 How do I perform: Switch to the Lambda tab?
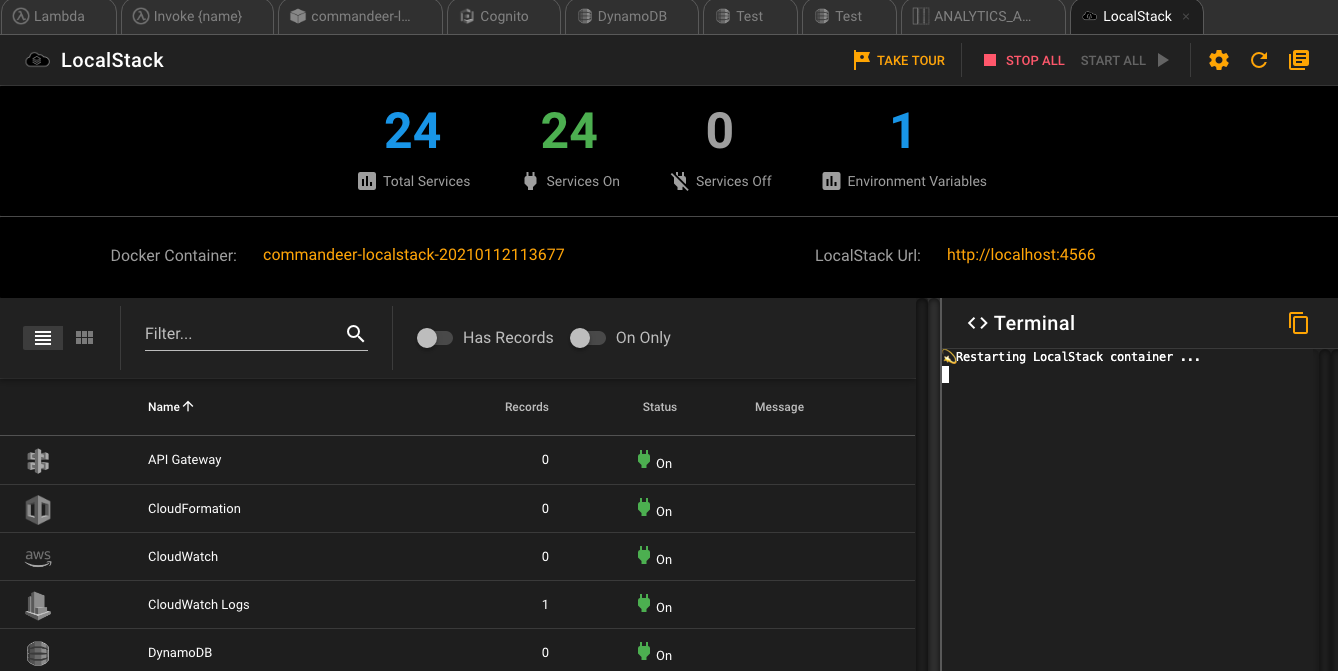pyautogui.click(x=59, y=17)
